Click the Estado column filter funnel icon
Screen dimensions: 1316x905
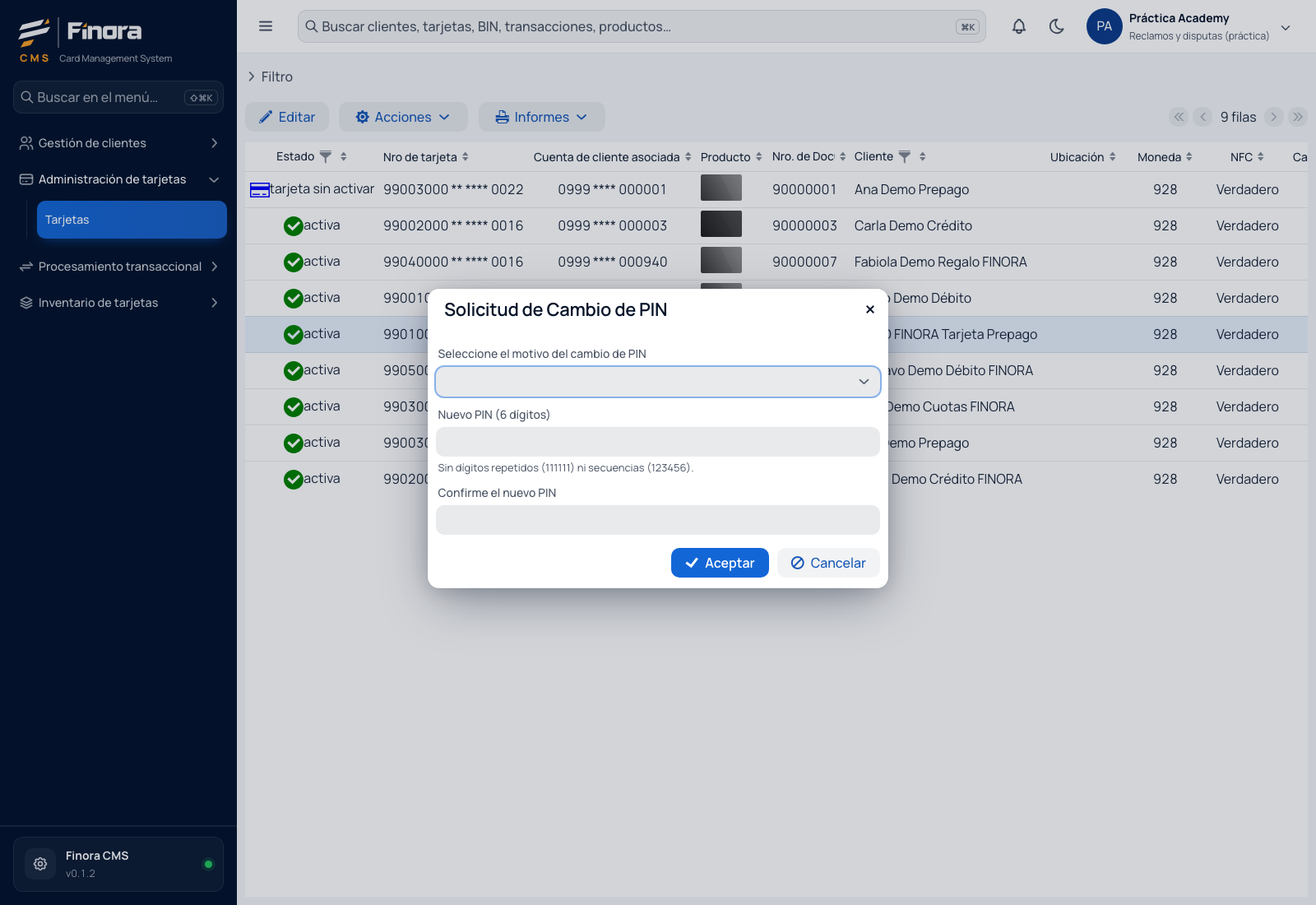[326, 156]
